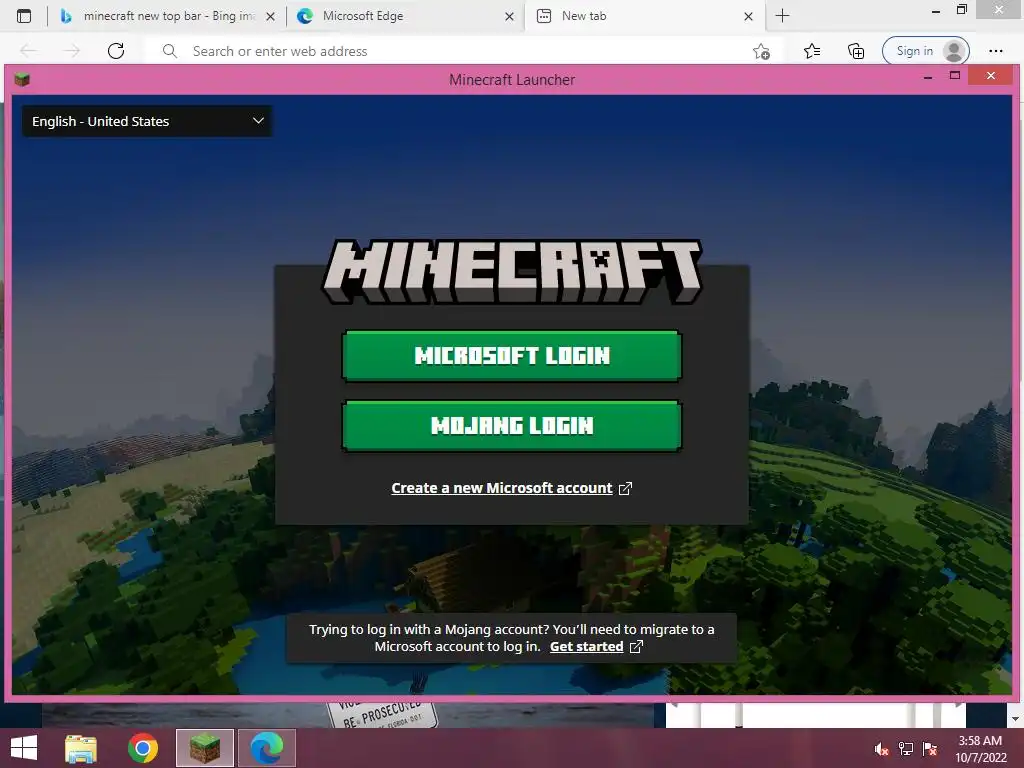Select the Microsoft Edge taskbar icon

tap(266, 748)
